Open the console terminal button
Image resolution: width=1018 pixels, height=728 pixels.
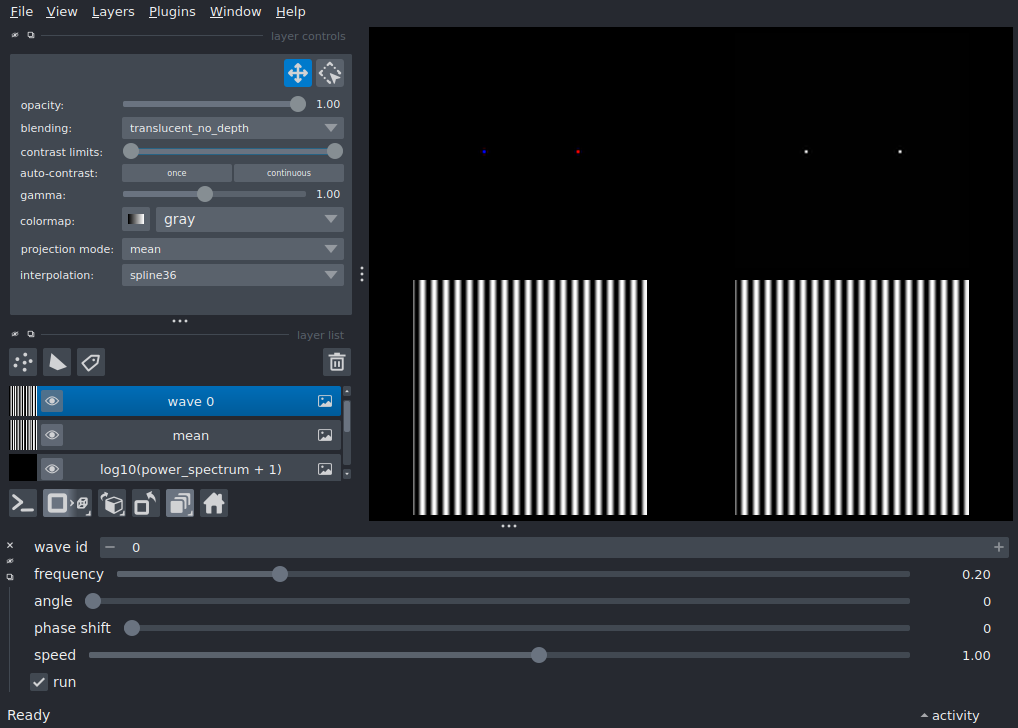(23, 503)
